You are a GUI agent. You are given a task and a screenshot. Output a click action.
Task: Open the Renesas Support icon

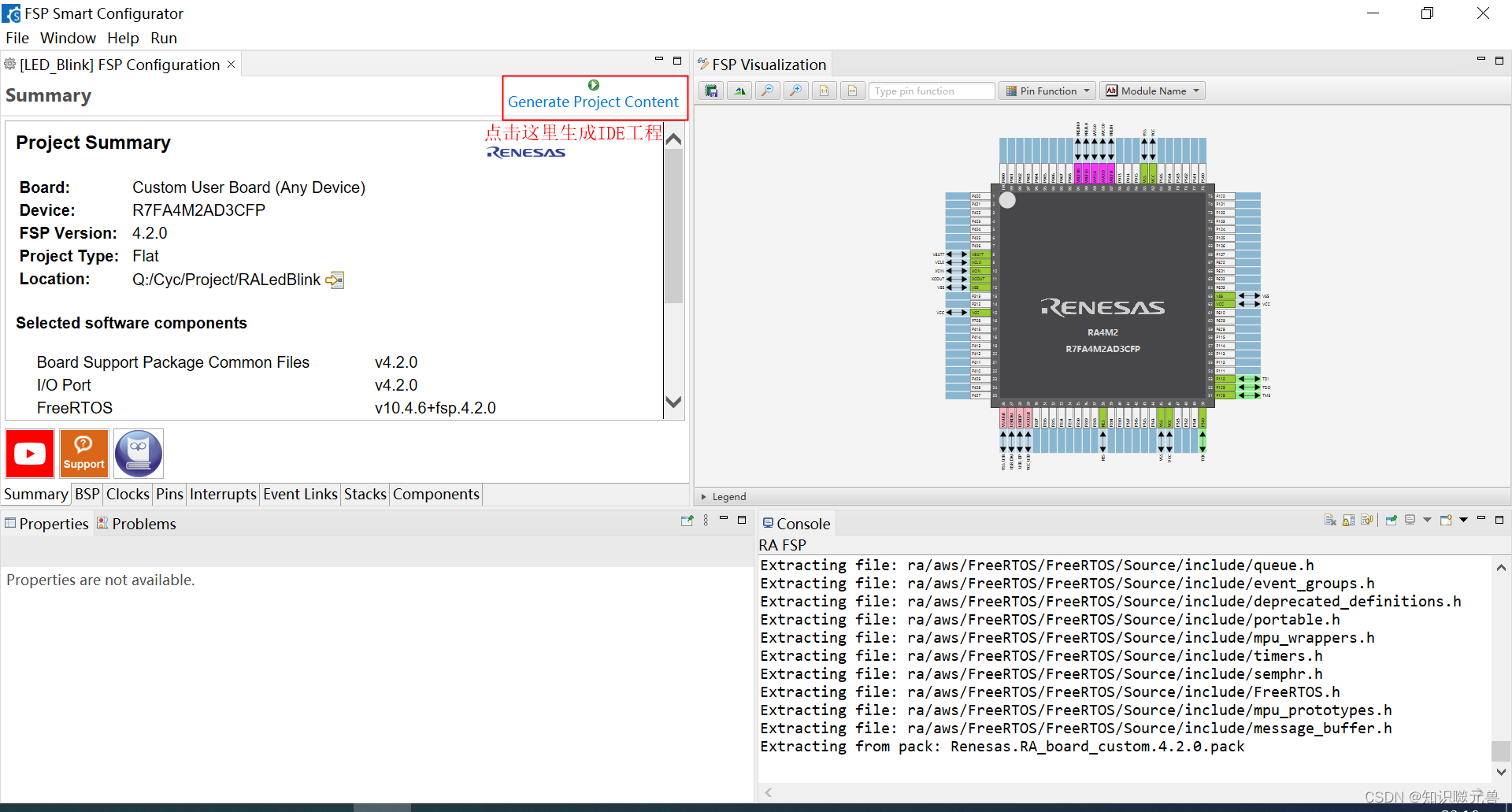(84, 454)
